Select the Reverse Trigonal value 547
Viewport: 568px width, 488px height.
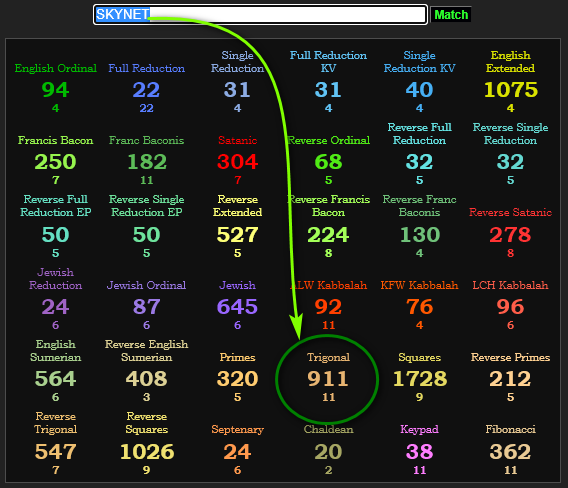[x=55, y=451]
